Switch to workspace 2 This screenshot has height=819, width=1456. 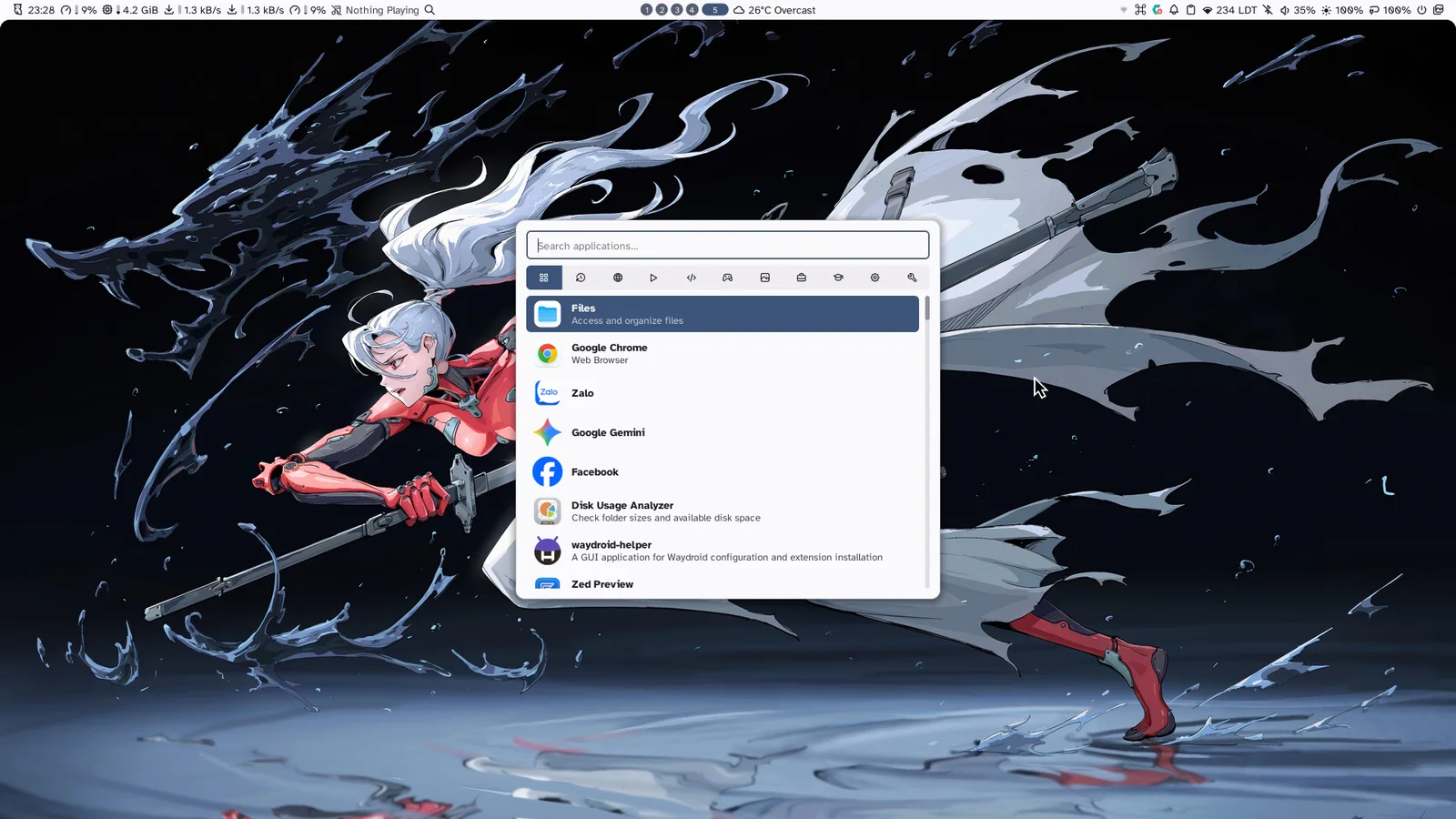pyautogui.click(x=662, y=10)
